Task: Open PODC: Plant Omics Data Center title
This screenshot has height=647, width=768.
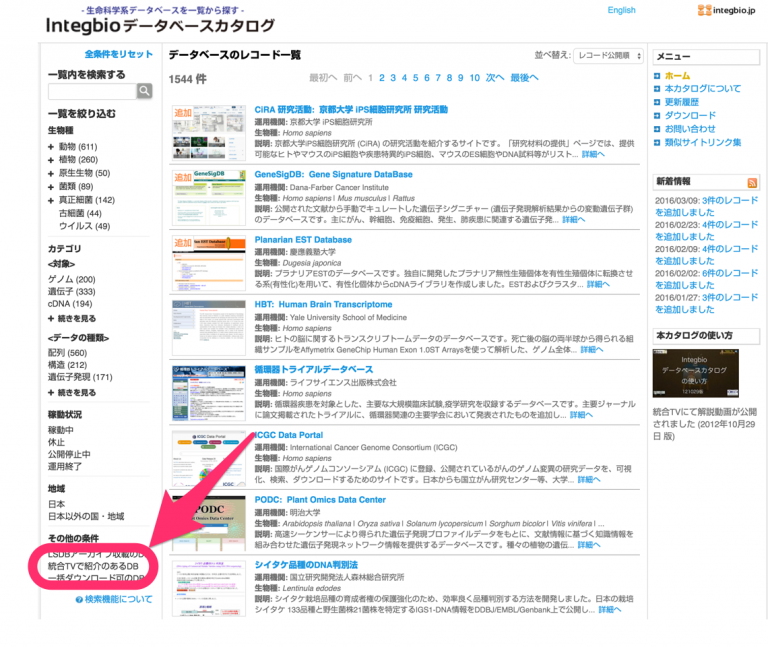Action: coord(320,500)
